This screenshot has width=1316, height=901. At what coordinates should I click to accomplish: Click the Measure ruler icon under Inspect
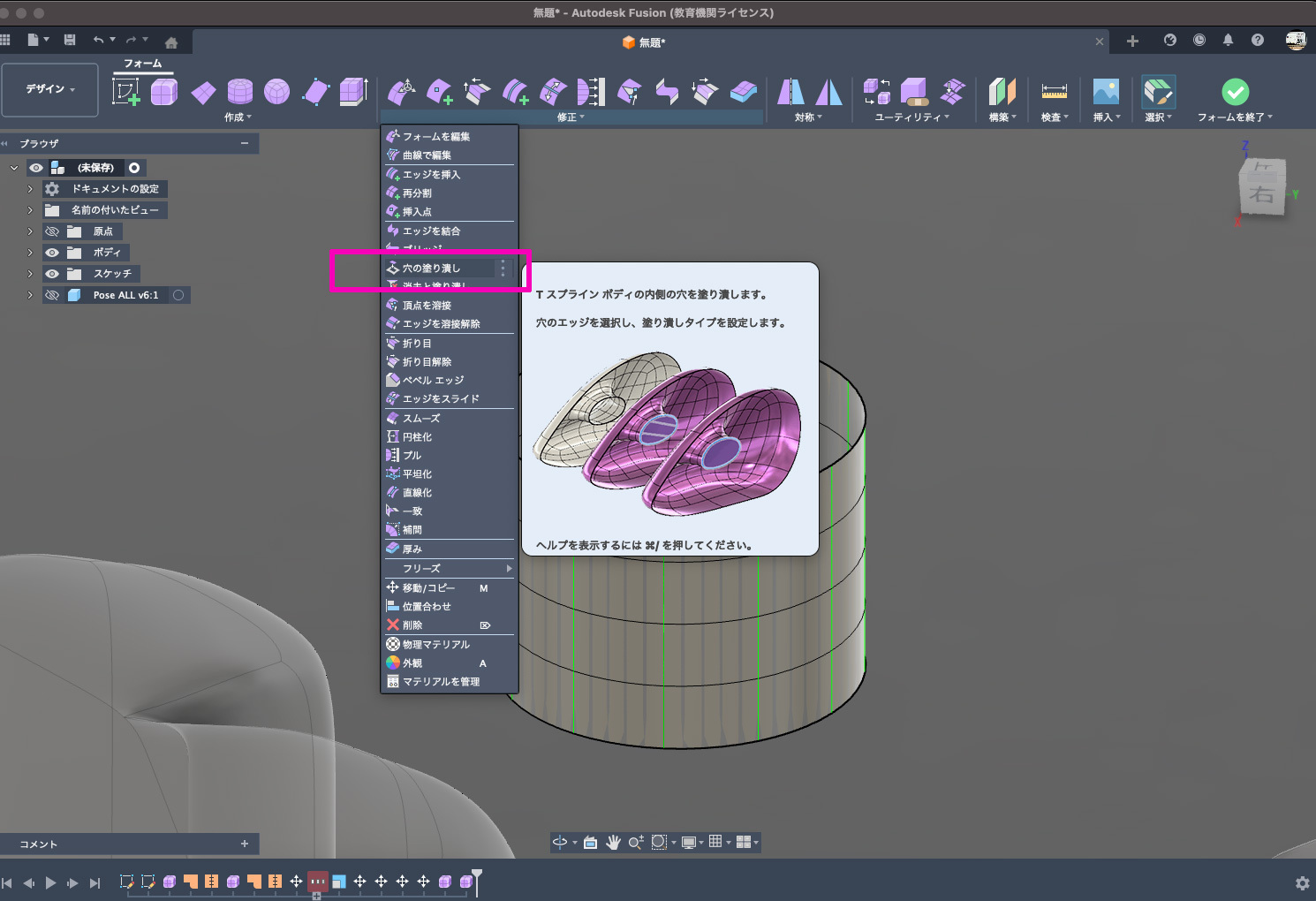(x=1054, y=92)
